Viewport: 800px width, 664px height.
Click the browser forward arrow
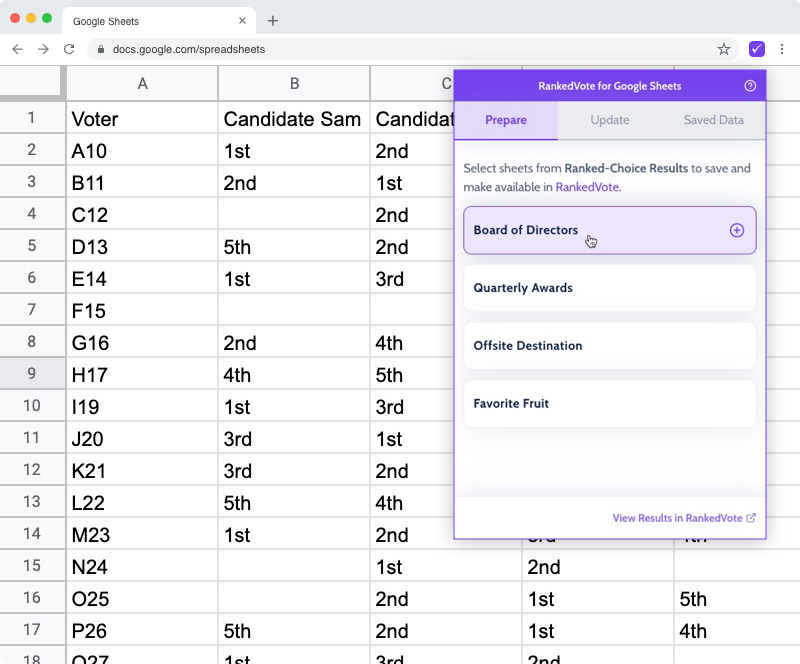point(43,49)
